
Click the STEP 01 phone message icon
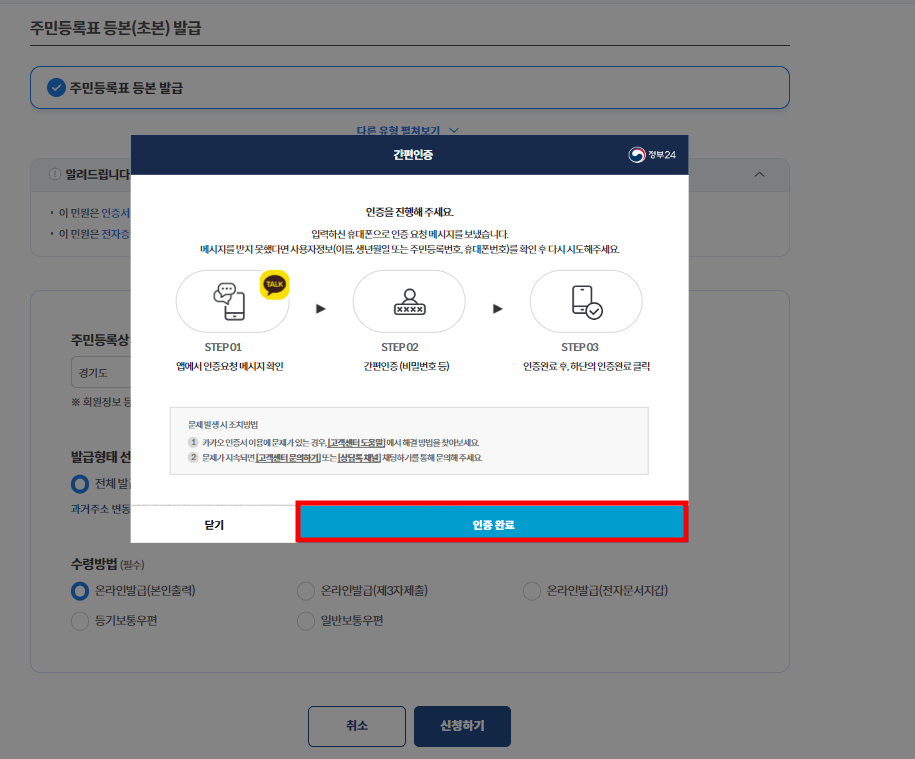coord(229,301)
